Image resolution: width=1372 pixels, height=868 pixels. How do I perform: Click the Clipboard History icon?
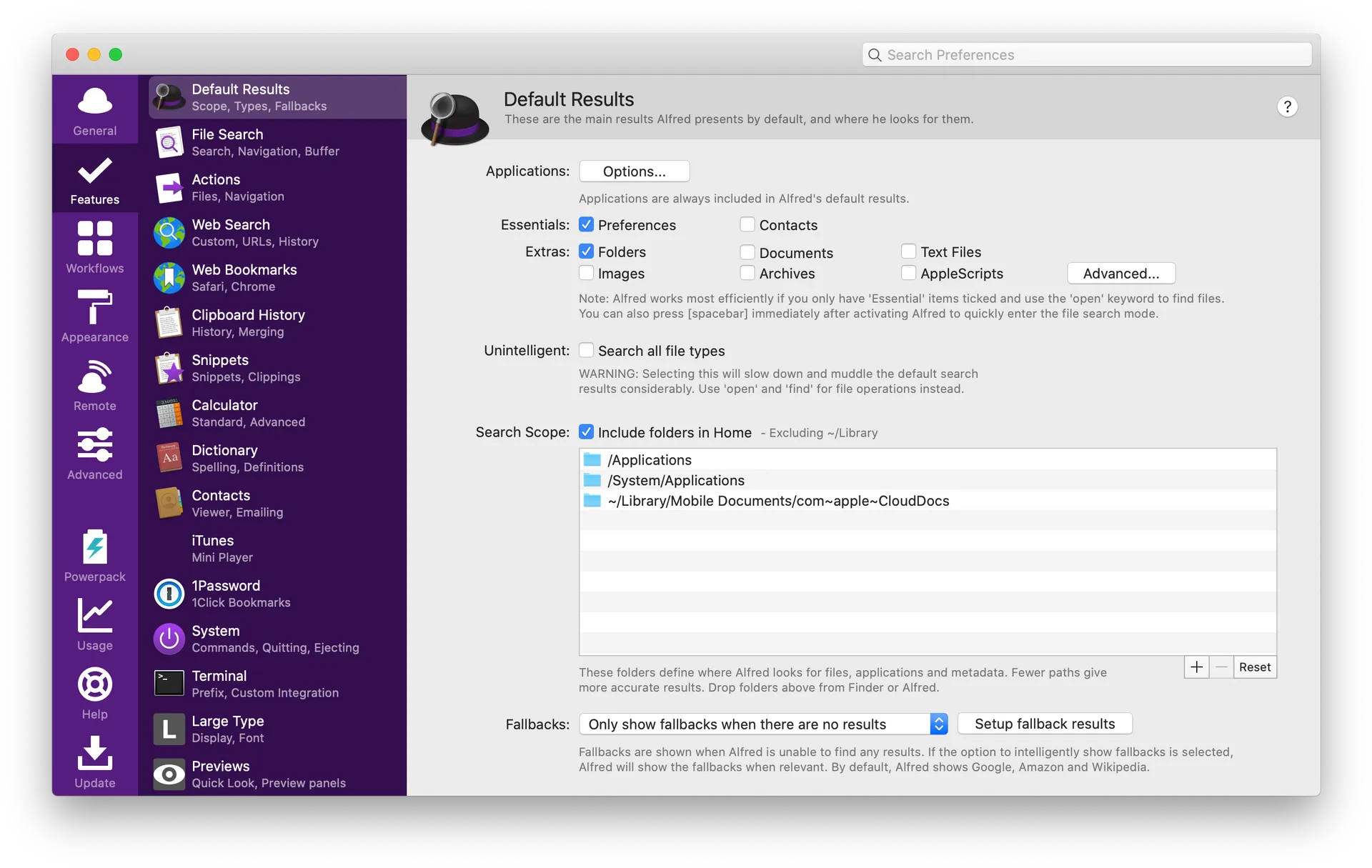pos(169,323)
